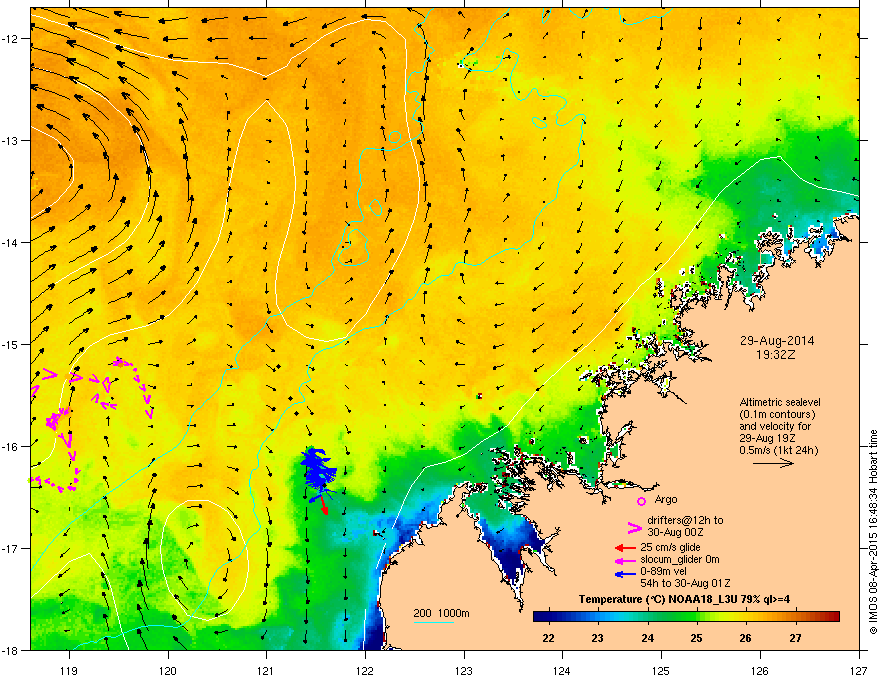Click the green section of colorbar near 24
Screen dimensions: 880x680
pos(648,617)
